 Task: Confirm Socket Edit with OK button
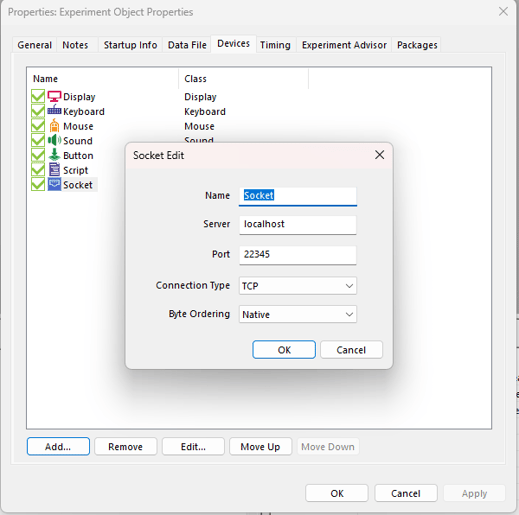[284, 350]
